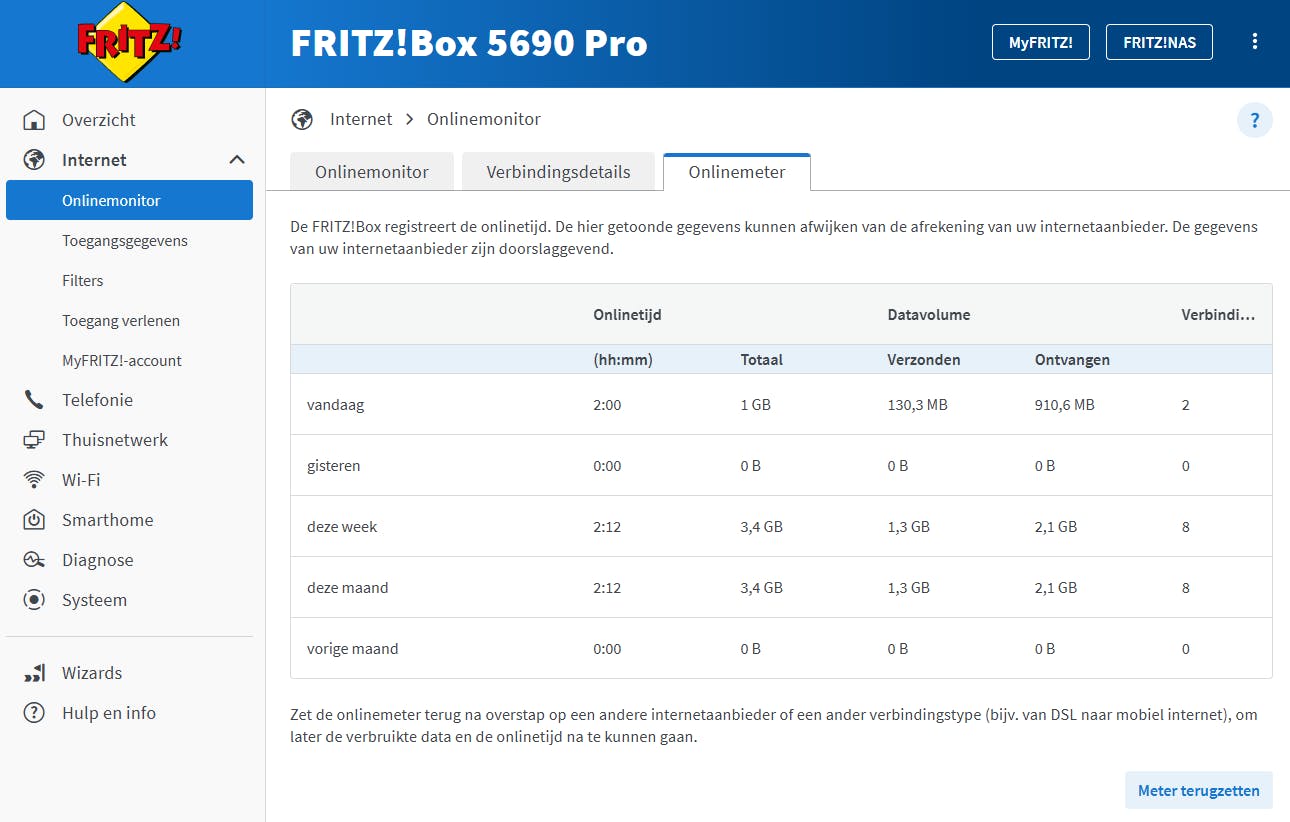Open the three-dot overflow menu
1290x822 pixels.
coord(1255,41)
